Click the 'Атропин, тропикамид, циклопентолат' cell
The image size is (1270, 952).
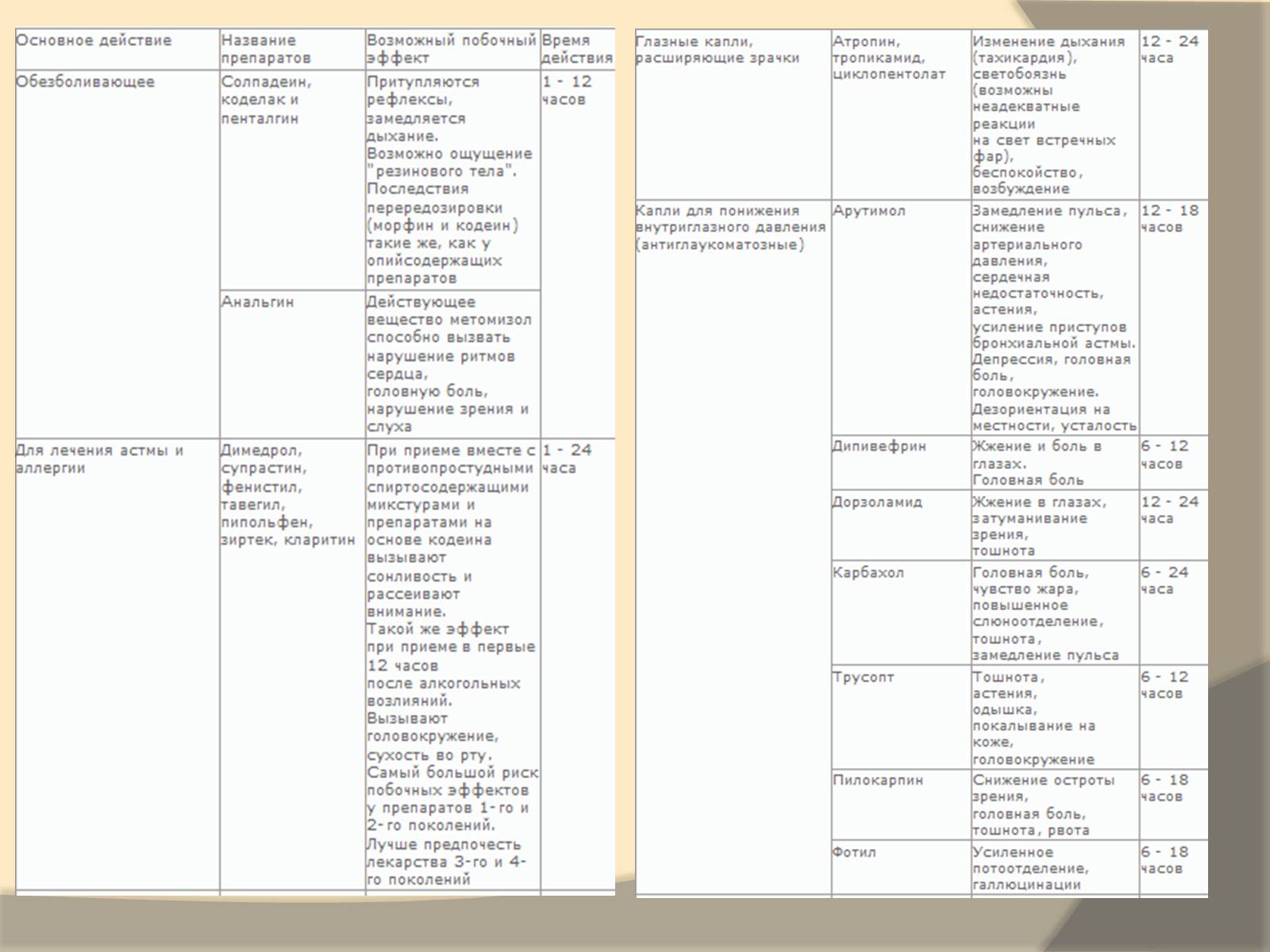click(x=901, y=114)
